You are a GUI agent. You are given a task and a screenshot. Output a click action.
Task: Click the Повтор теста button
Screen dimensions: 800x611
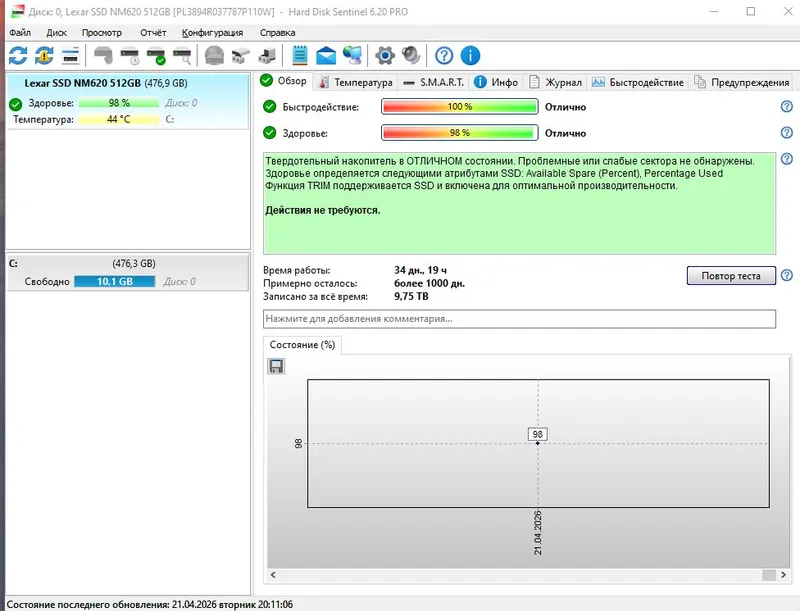pos(731,275)
